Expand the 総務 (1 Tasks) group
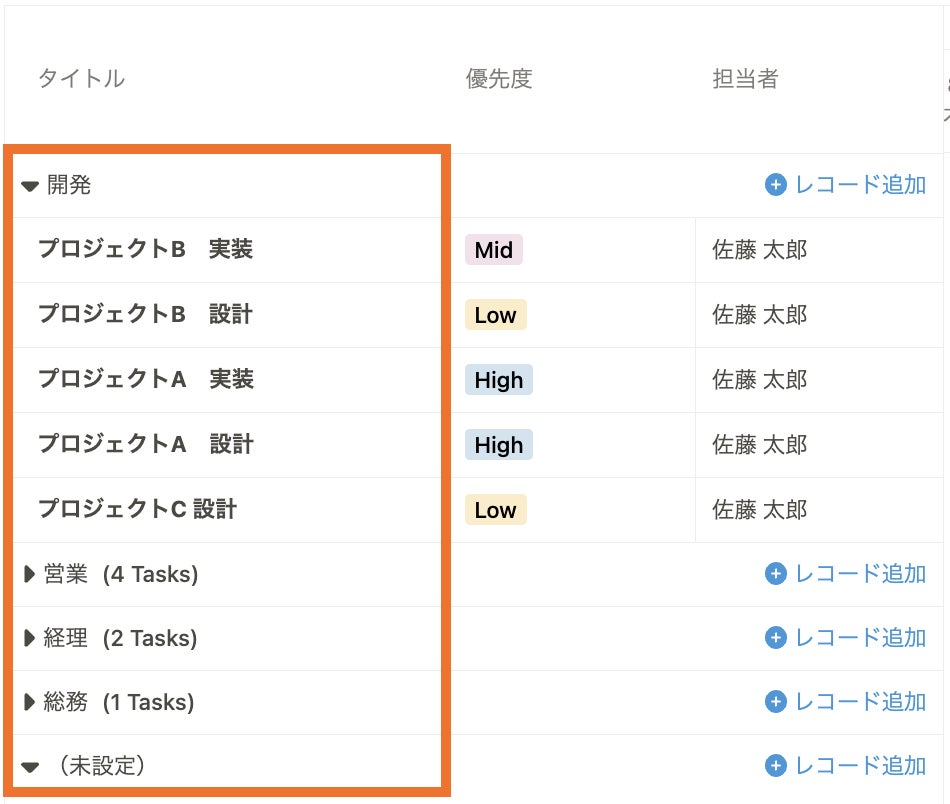 click(30, 702)
